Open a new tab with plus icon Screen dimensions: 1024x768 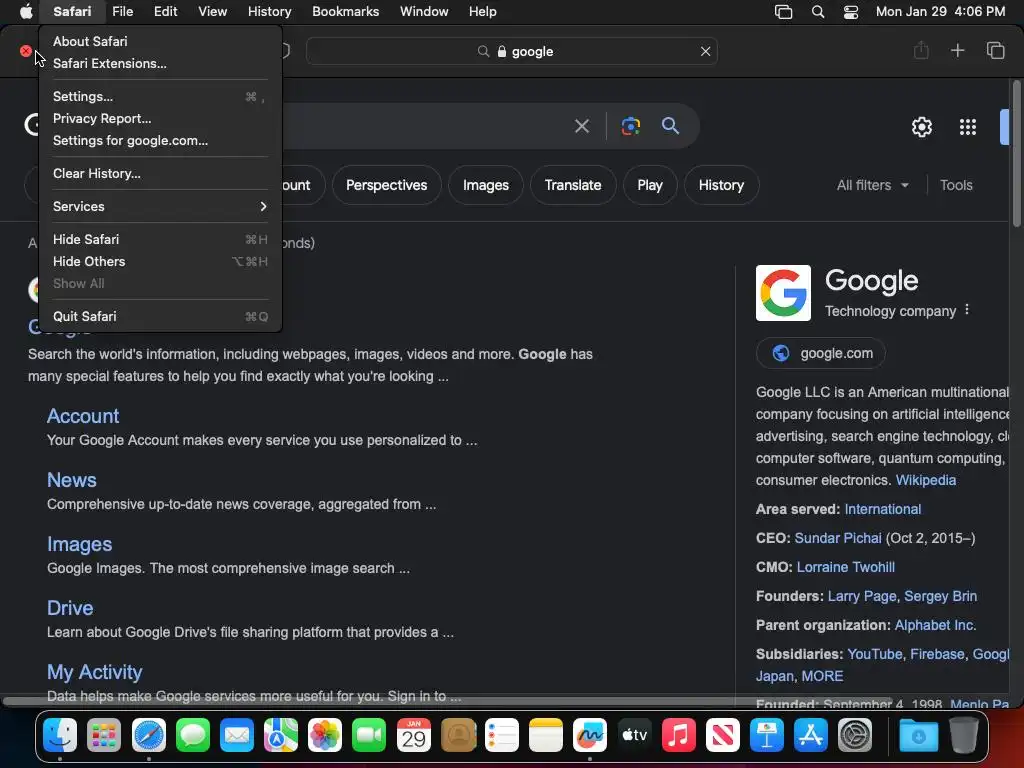(957, 50)
